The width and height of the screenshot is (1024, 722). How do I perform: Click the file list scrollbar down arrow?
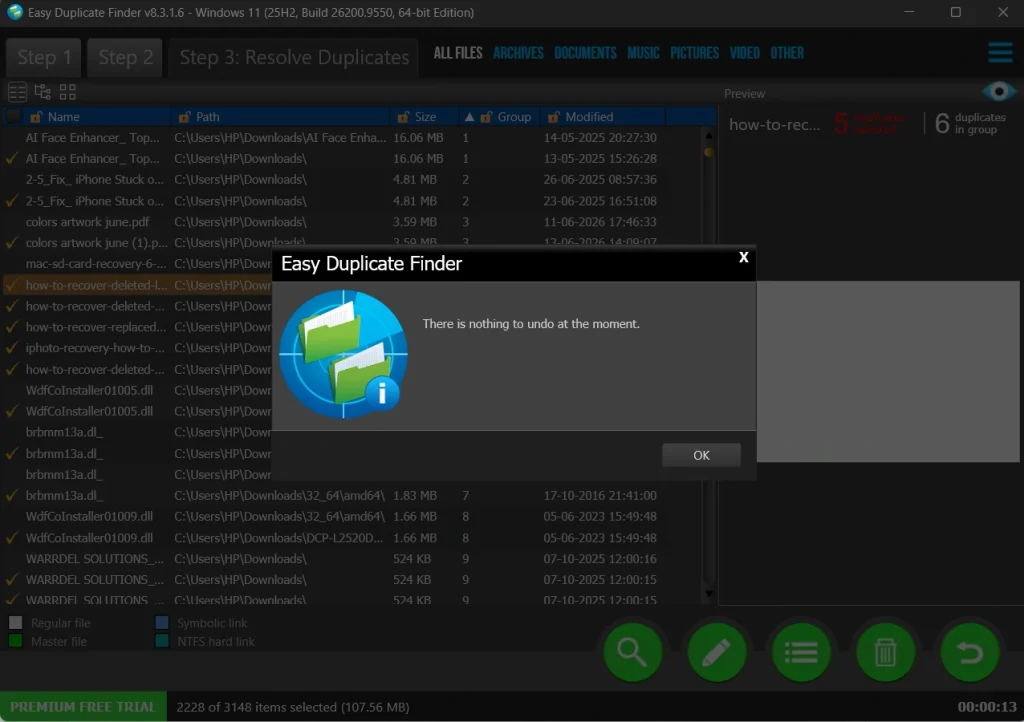tap(709, 594)
